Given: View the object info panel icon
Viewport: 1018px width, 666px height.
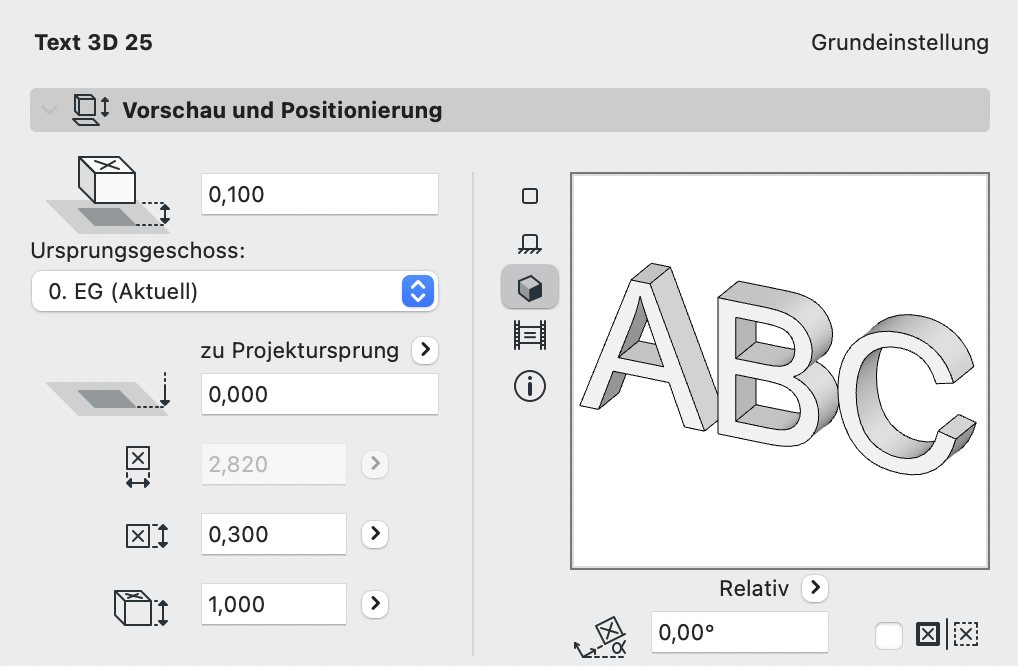Looking at the screenshot, I should [529, 386].
